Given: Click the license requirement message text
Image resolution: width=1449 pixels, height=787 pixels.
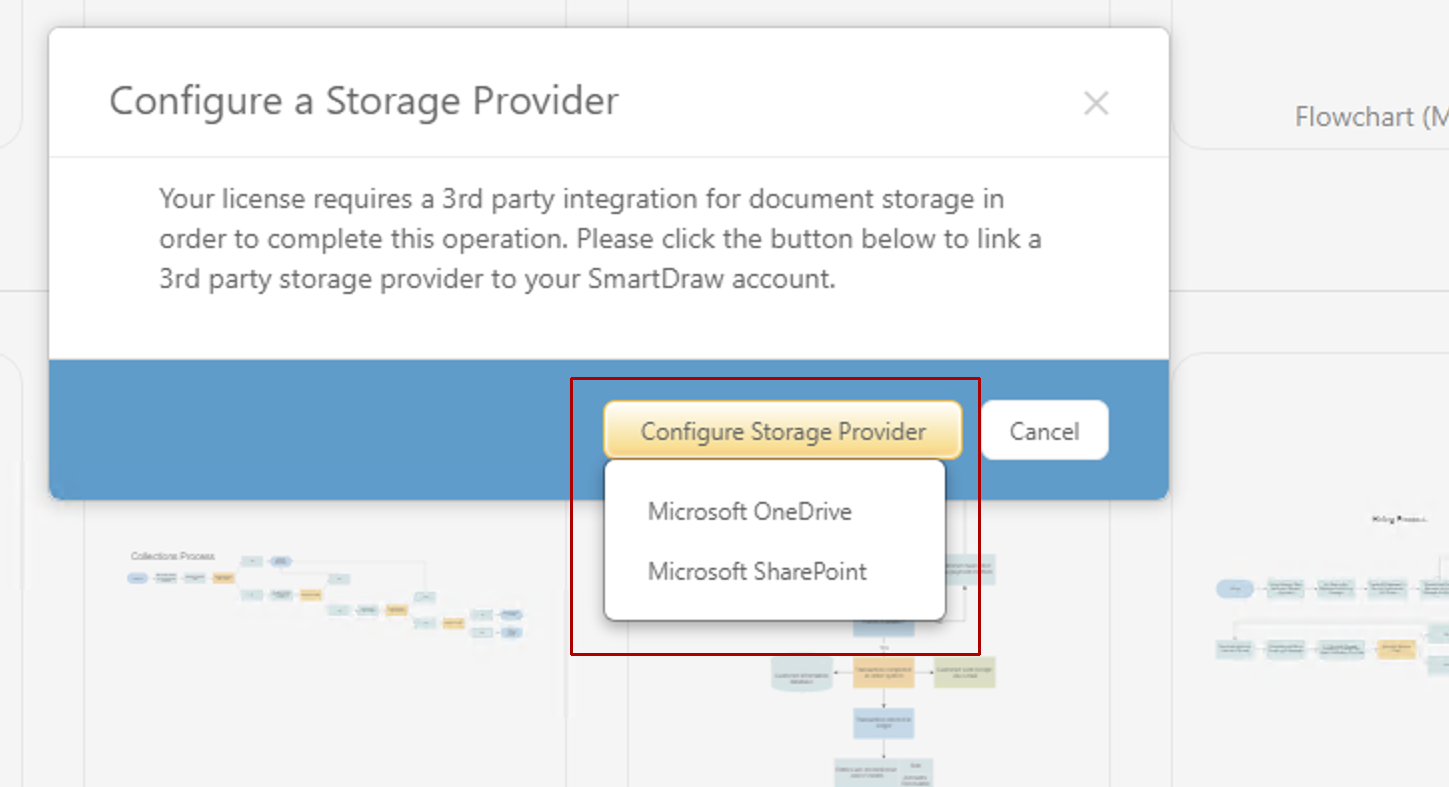Looking at the screenshot, I should [x=600, y=240].
